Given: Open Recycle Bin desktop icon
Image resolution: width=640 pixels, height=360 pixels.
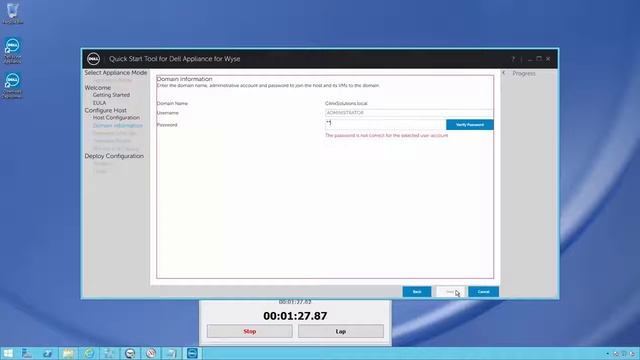Looking at the screenshot, I should [13, 13].
